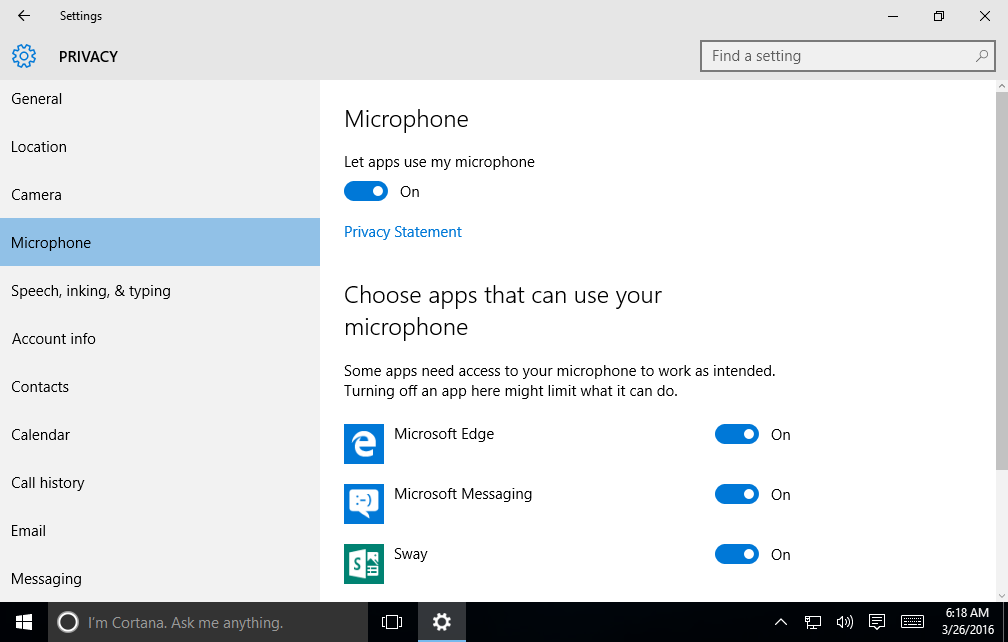Toggle microphone access for Microsoft Edge
This screenshot has width=1008, height=642.
737,434
